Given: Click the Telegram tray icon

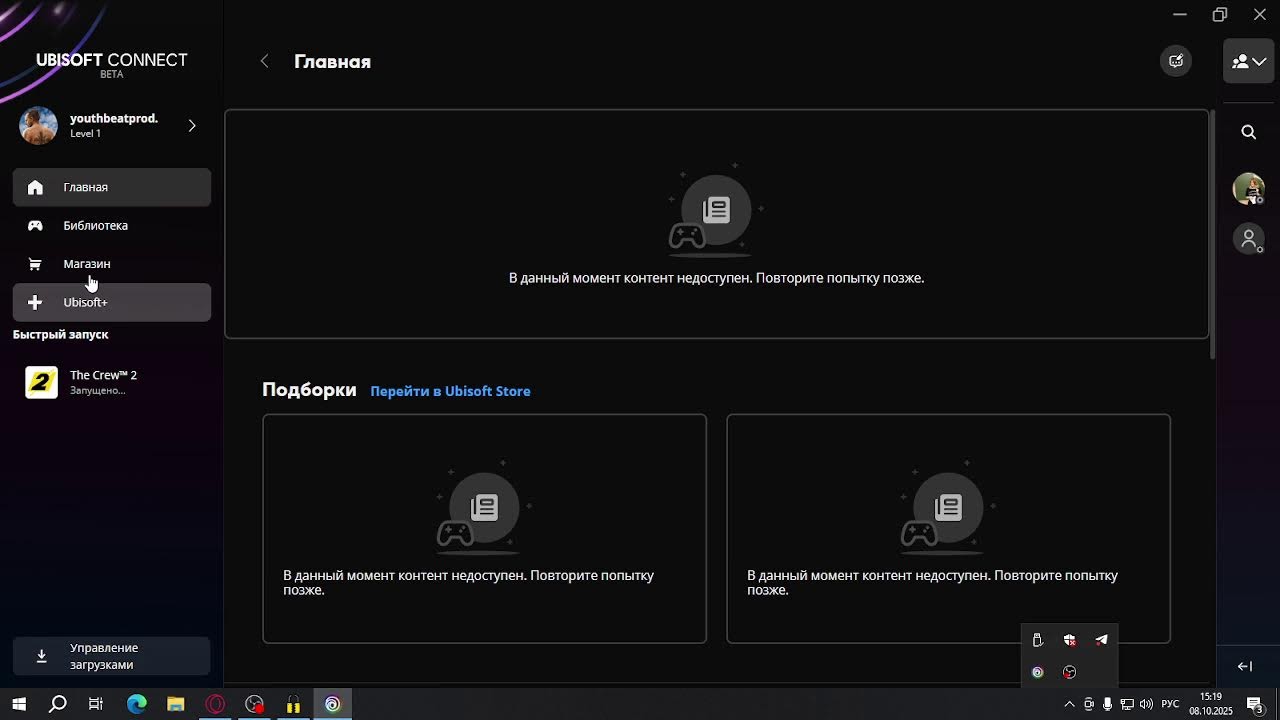Looking at the screenshot, I should pos(1101,640).
